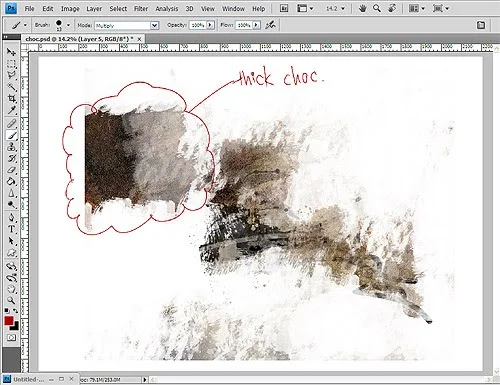Select the Dodge tool
The height and width of the screenshot is (385, 500).
[x=11, y=205]
